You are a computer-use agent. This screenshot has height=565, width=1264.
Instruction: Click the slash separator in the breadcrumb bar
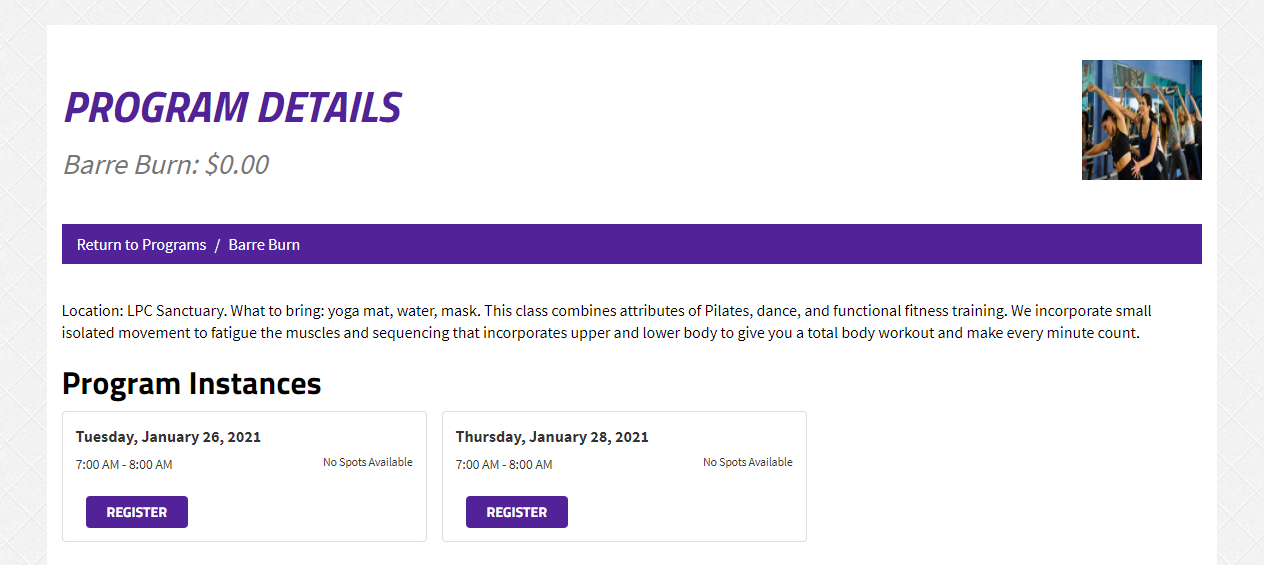click(x=217, y=244)
